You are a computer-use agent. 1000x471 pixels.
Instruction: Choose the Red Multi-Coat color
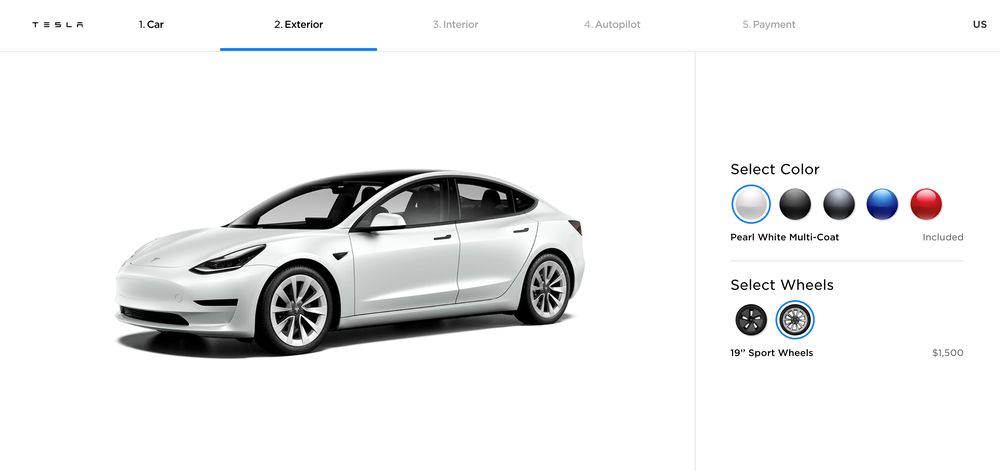[x=926, y=204]
